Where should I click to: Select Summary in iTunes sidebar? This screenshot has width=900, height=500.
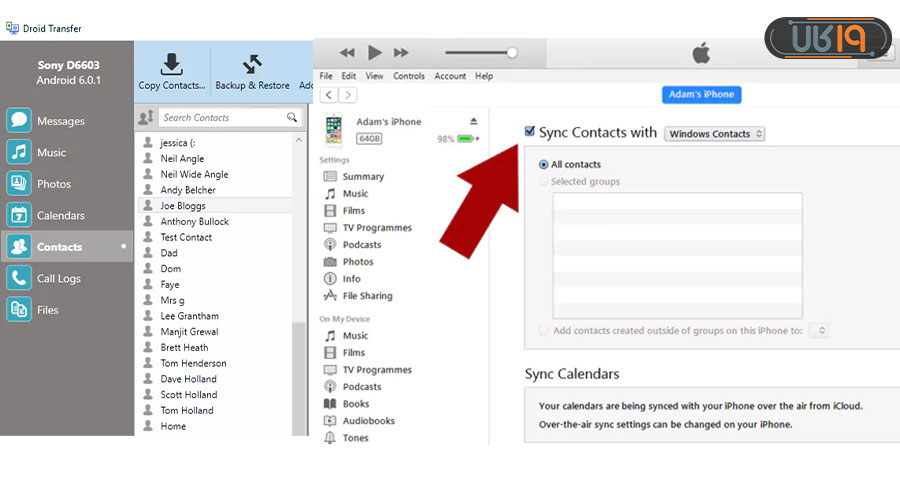[362, 176]
